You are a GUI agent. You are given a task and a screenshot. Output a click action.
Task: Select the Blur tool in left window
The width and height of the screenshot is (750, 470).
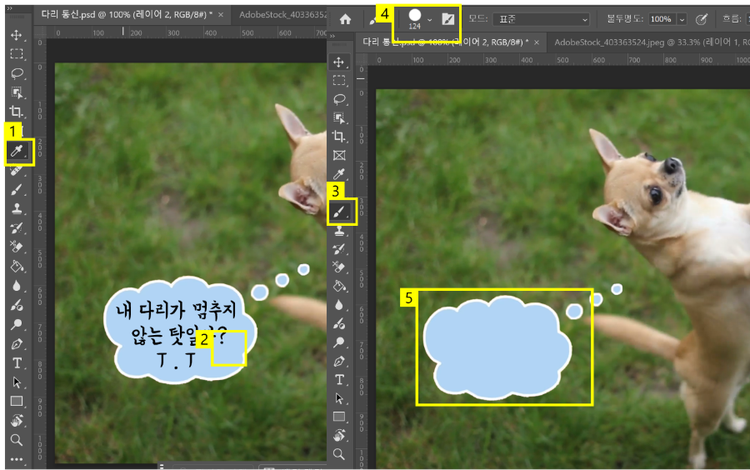[x=17, y=286]
